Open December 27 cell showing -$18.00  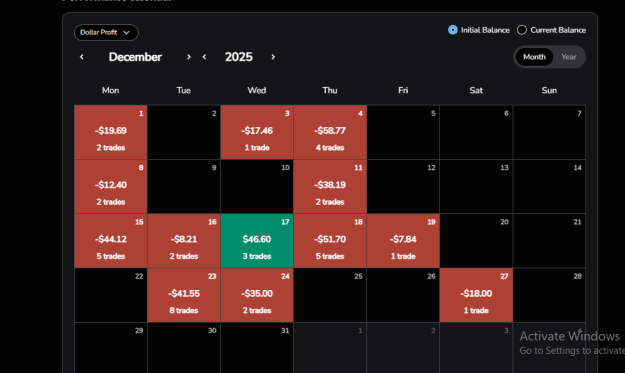click(x=476, y=295)
